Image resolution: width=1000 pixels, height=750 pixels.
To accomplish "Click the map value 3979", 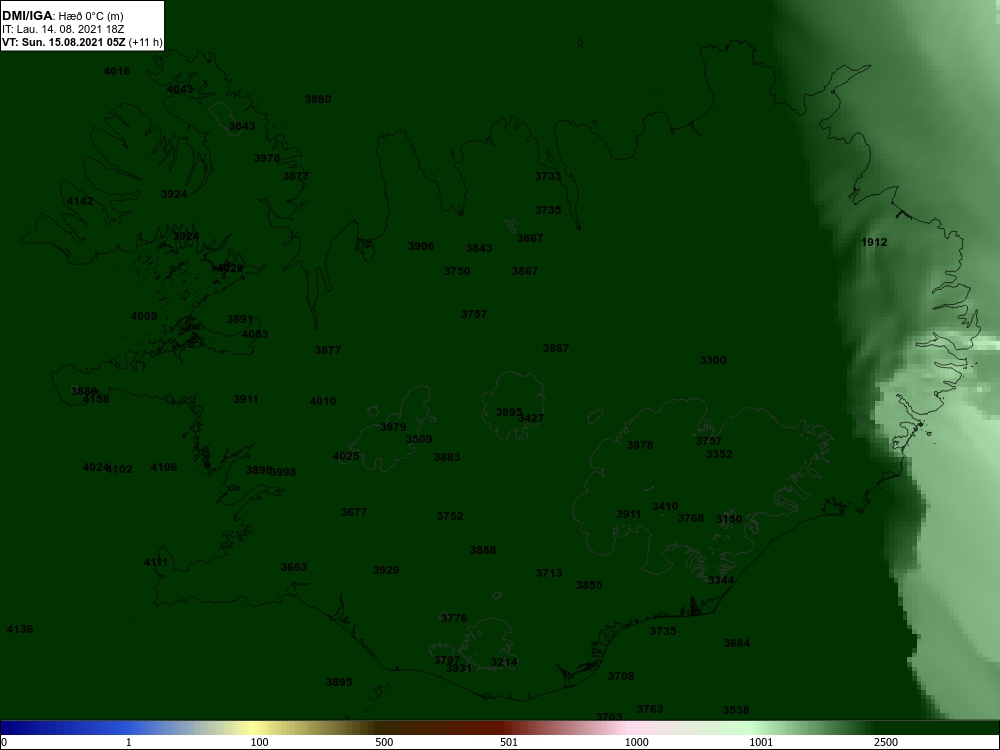I will pyautogui.click(x=393, y=427).
